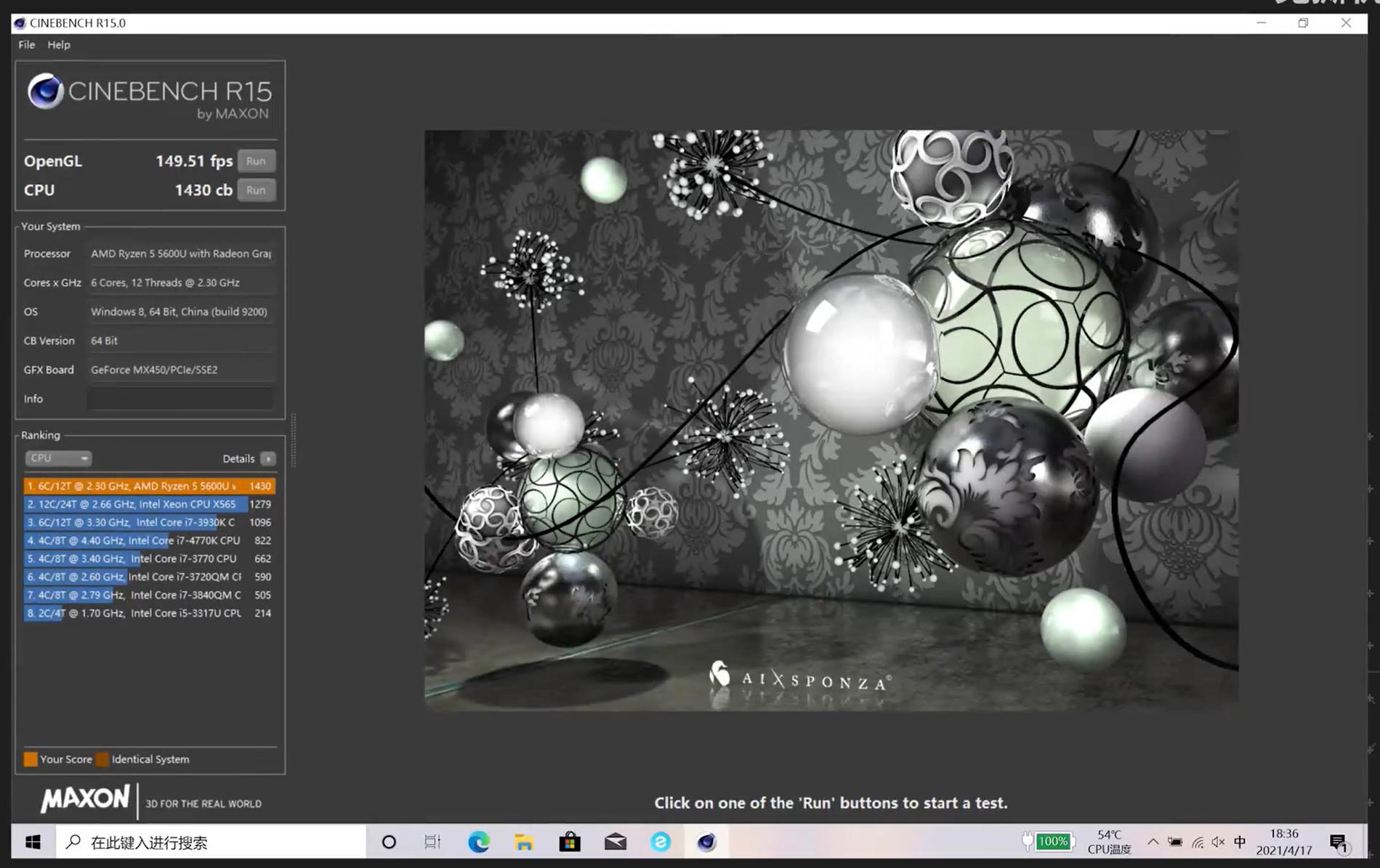1380x868 pixels.
Task: Click the Cinebench icon in taskbar
Action: (x=706, y=842)
